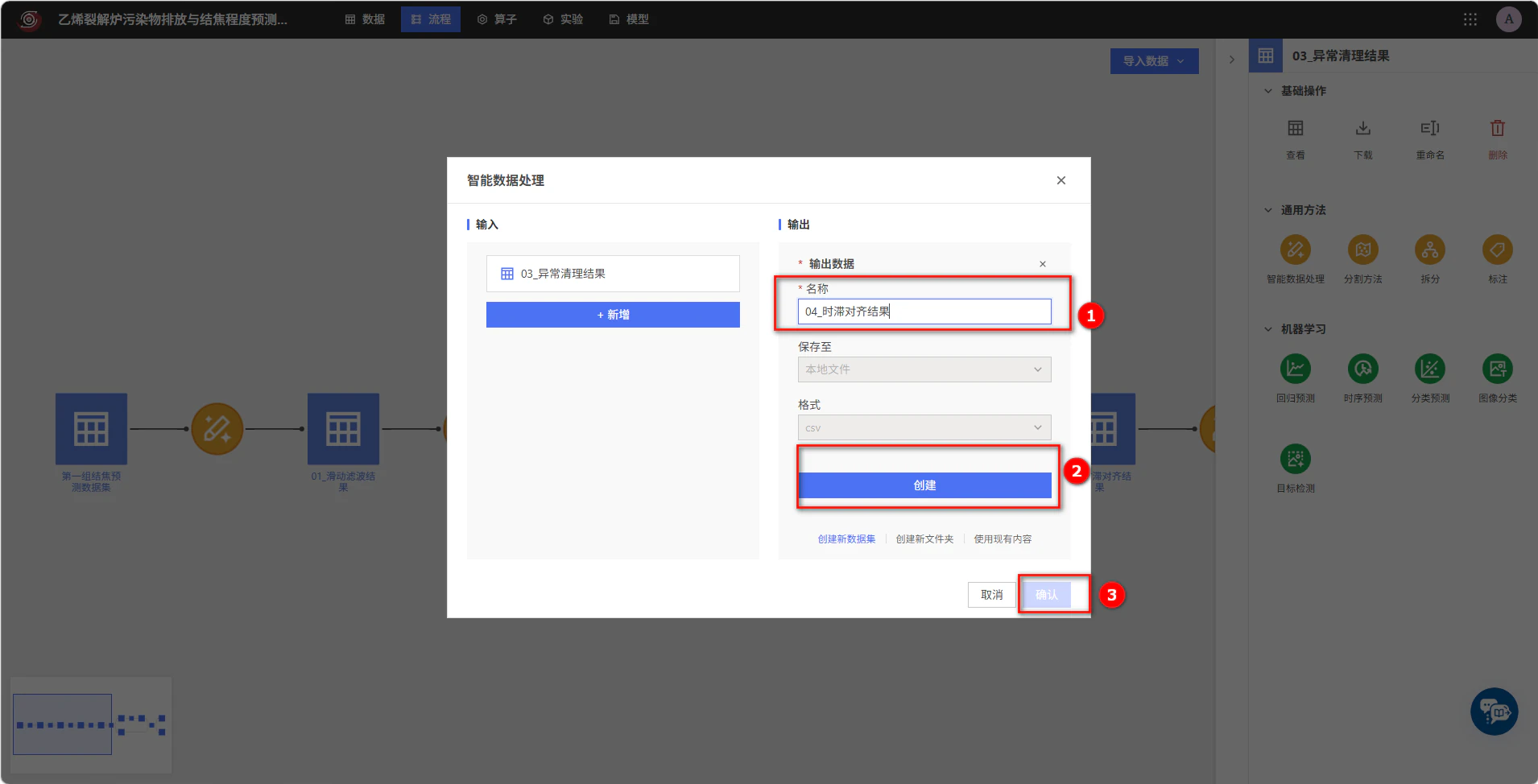Switch to the 实验 tab
Image resolution: width=1538 pixels, height=784 pixels.
pyautogui.click(x=563, y=19)
